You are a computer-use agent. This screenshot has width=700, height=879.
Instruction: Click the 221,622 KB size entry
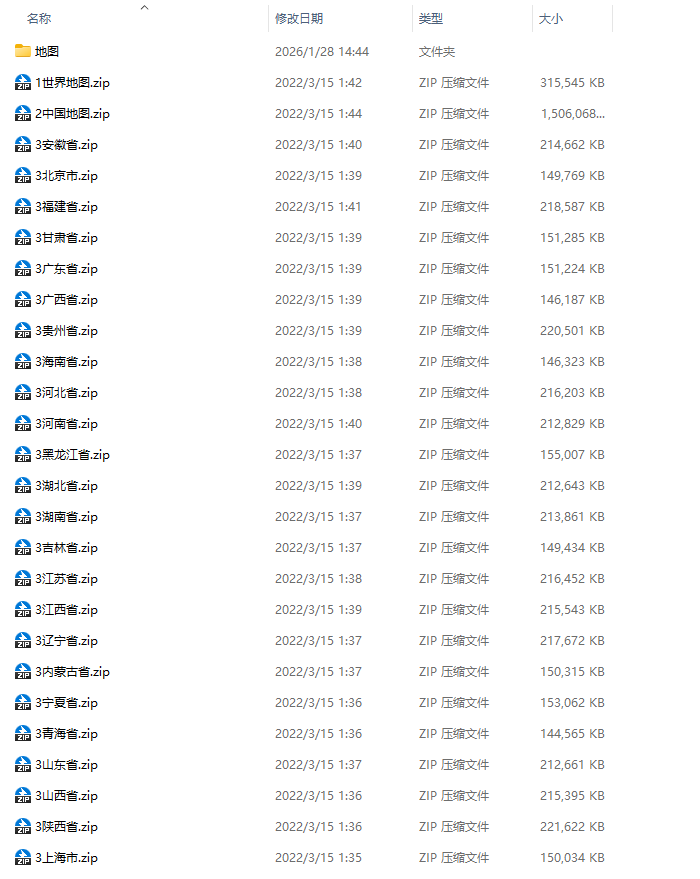coord(572,826)
